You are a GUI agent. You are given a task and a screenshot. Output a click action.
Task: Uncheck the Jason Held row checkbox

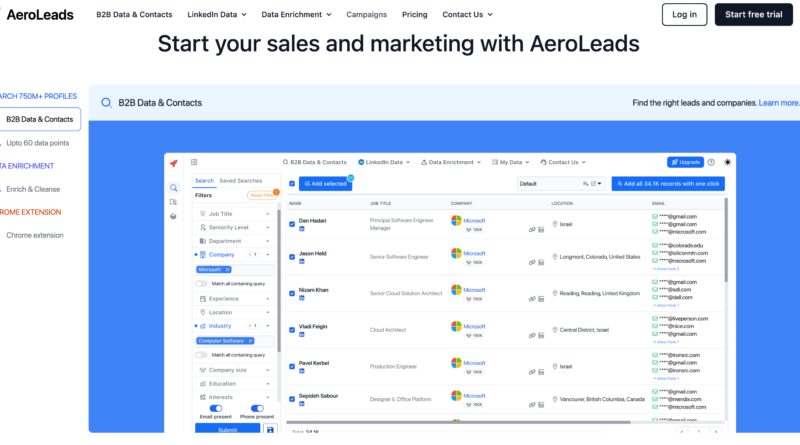(x=292, y=257)
